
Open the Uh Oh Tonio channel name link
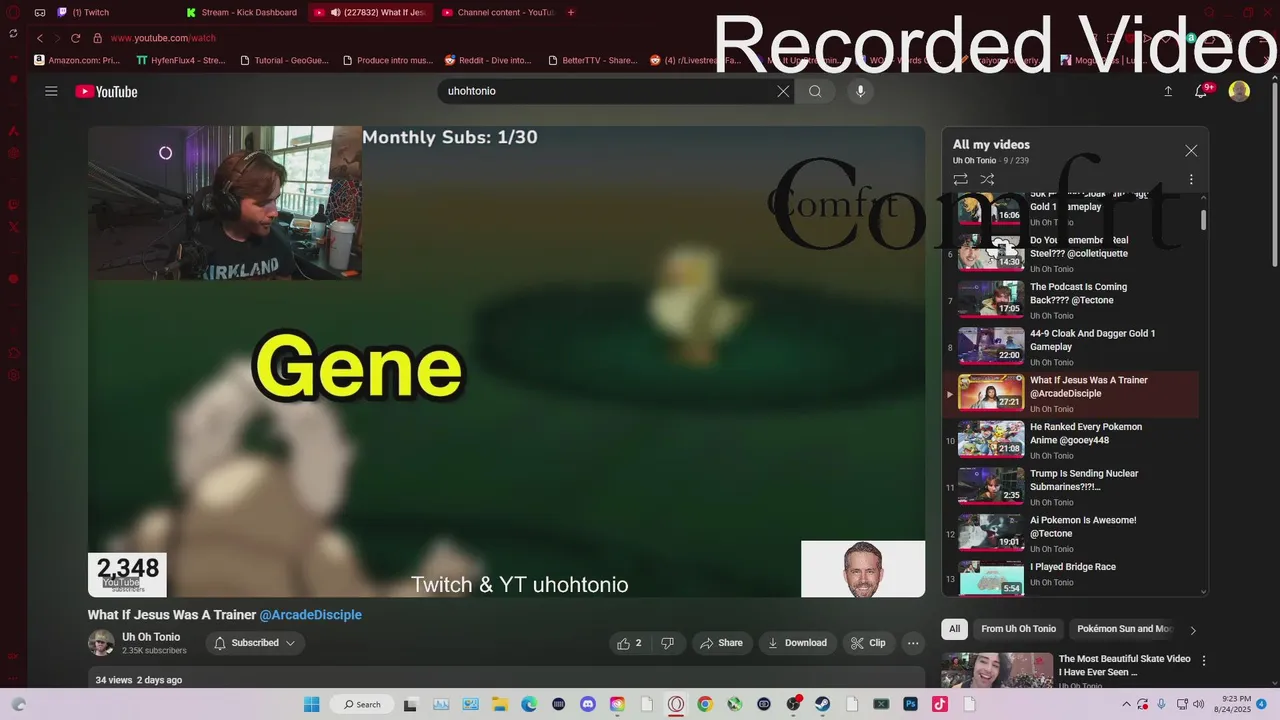(x=151, y=637)
